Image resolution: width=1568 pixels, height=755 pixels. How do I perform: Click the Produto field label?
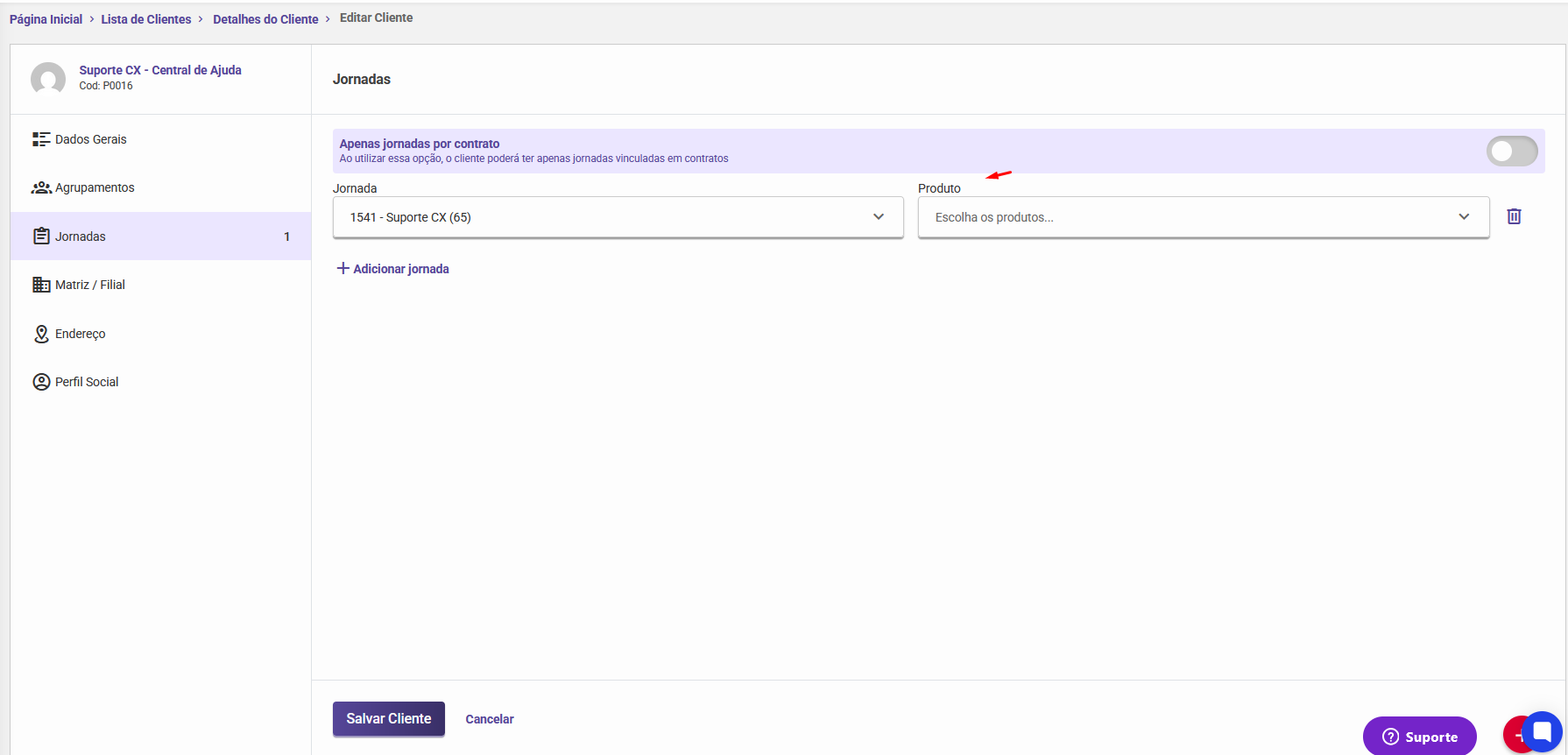click(939, 188)
